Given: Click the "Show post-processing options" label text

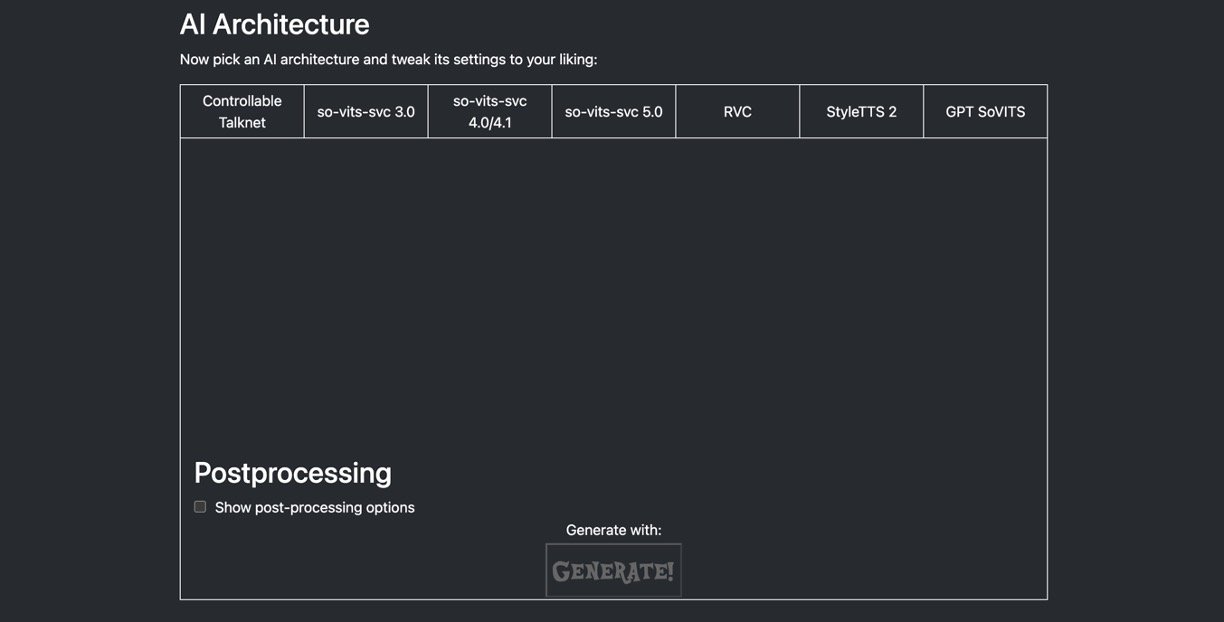Looking at the screenshot, I should pos(314,507).
